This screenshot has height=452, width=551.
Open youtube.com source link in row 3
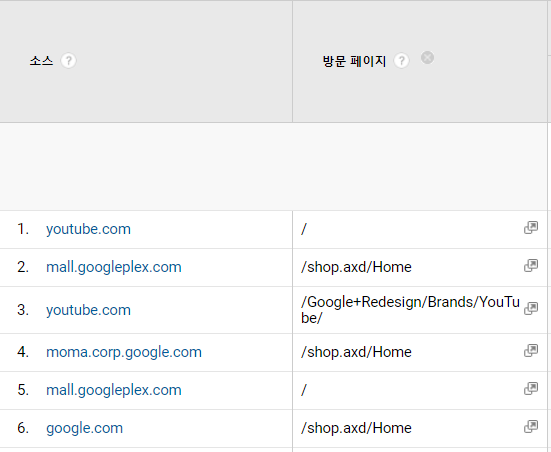tap(89, 310)
